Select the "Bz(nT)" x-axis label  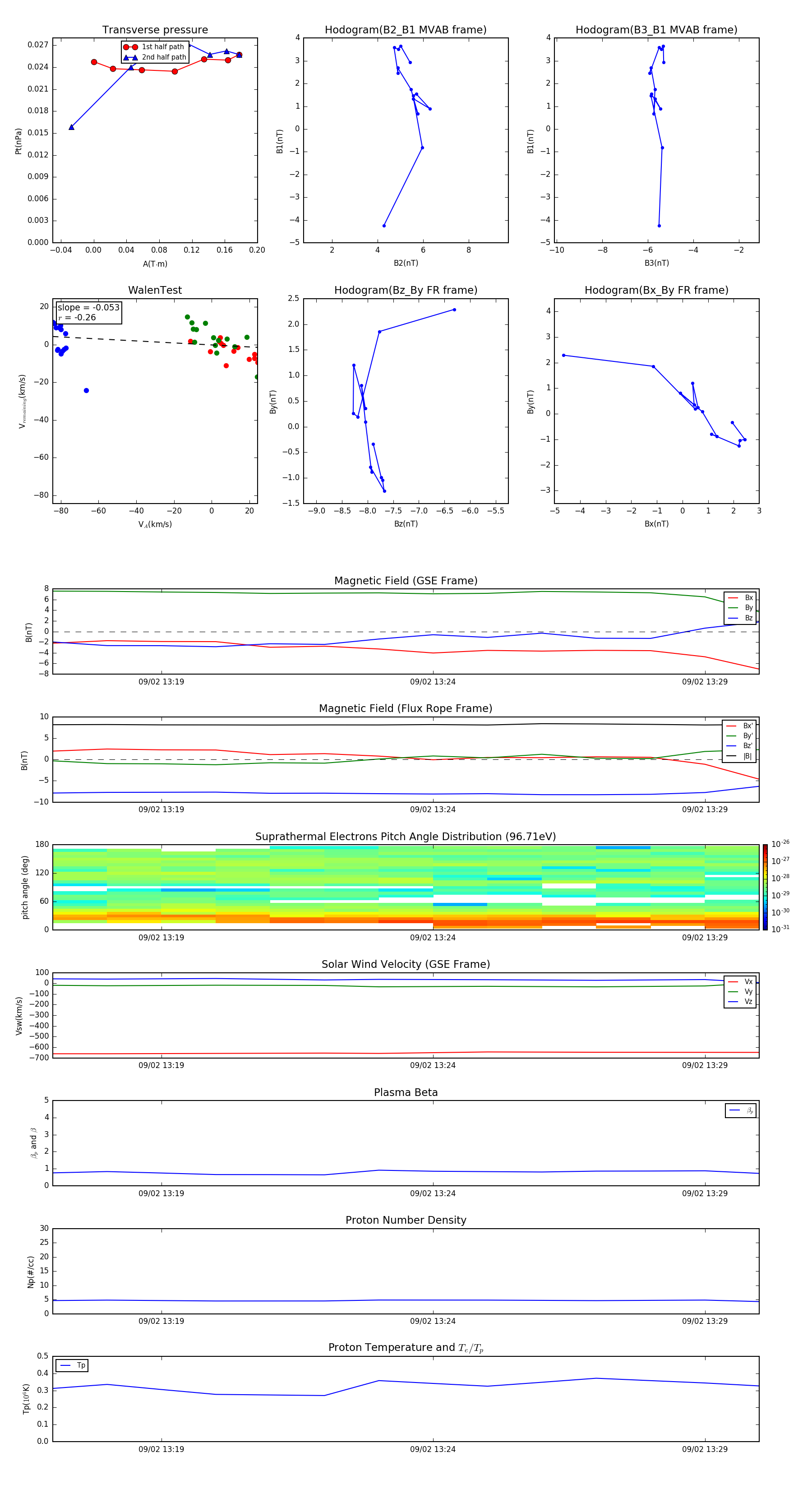click(406, 524)
